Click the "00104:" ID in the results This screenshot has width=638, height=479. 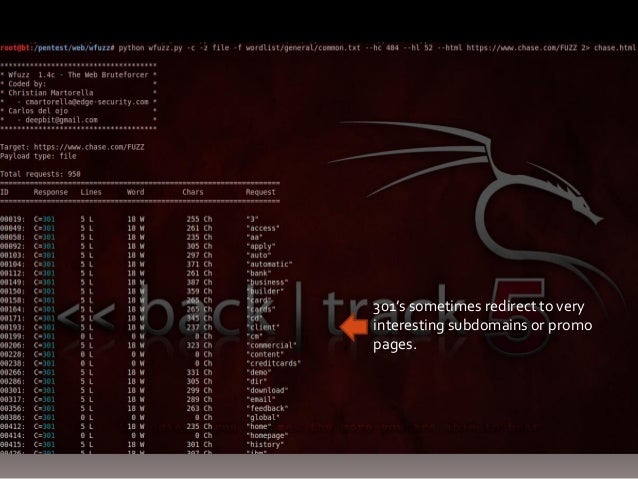point(13,264)
